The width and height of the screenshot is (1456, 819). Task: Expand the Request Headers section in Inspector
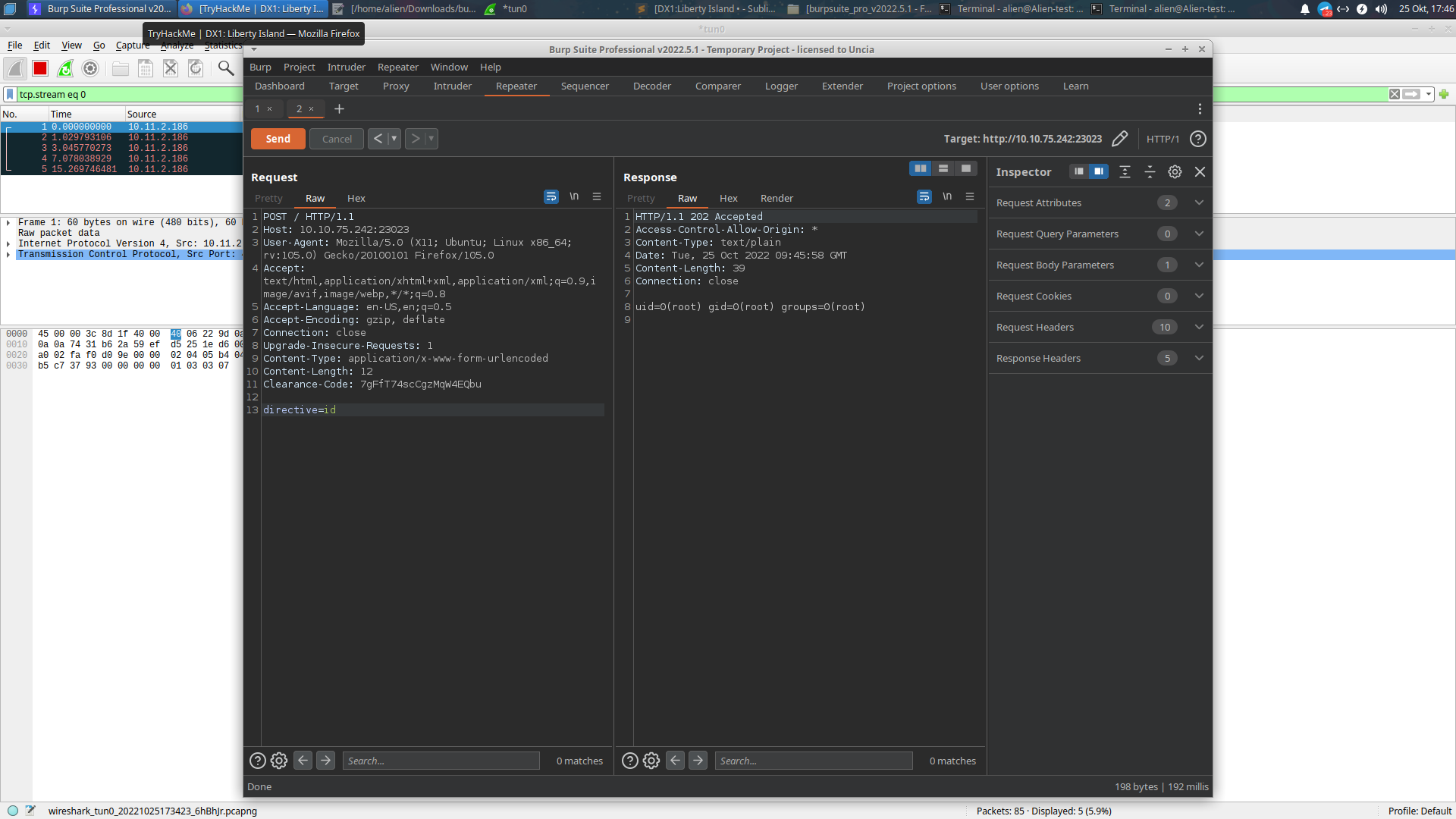coord(1199,327)
